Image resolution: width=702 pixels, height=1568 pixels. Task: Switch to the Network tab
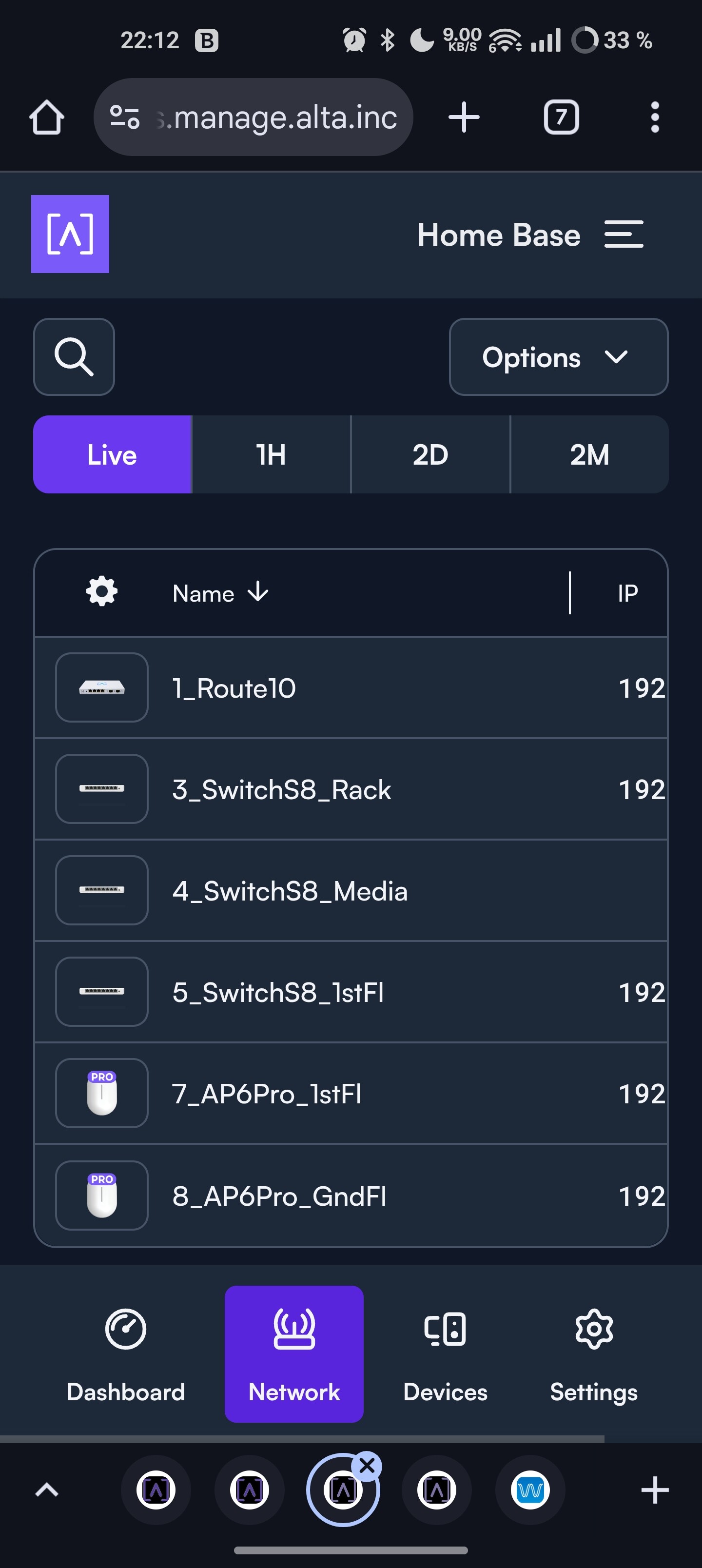(294, 1353)
